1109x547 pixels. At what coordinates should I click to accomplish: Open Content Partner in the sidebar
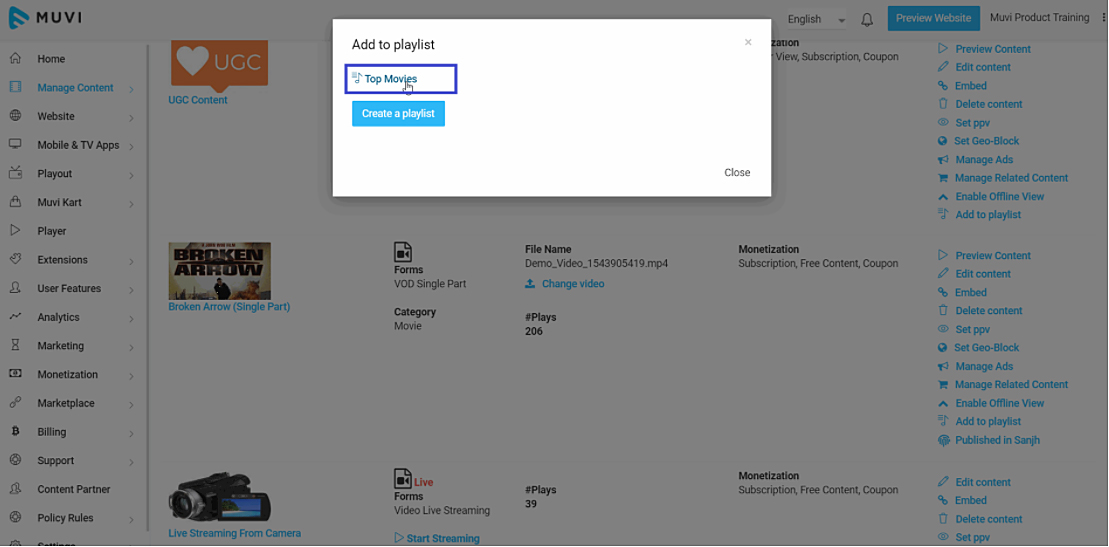[x=74, y=489]
